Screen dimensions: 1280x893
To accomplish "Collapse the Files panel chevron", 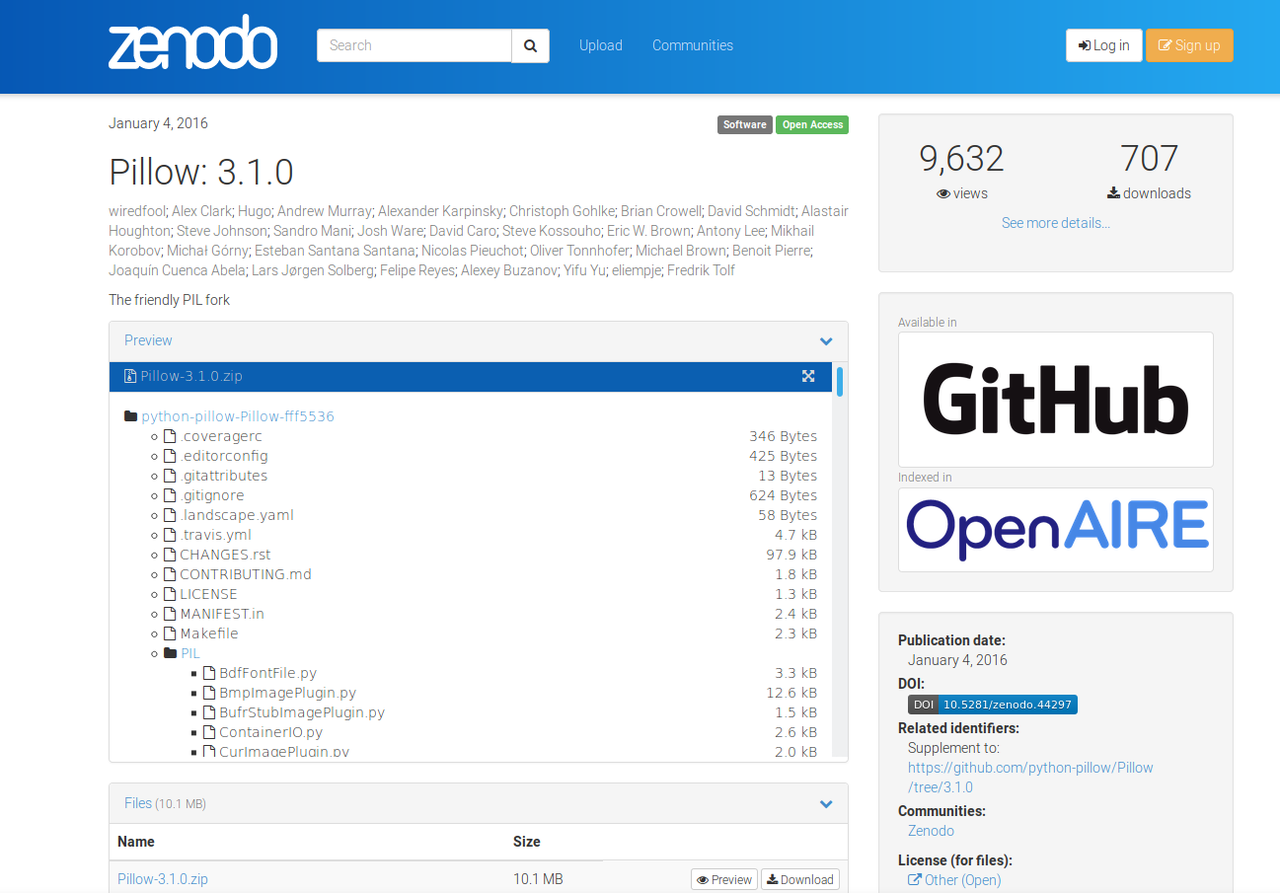I will [x=826, y=804].
